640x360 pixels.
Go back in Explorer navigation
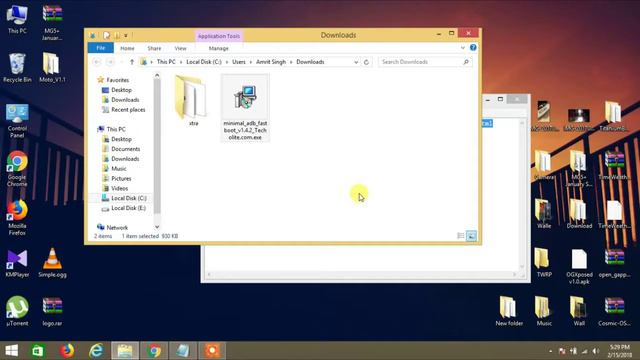[x=97, y=62]
